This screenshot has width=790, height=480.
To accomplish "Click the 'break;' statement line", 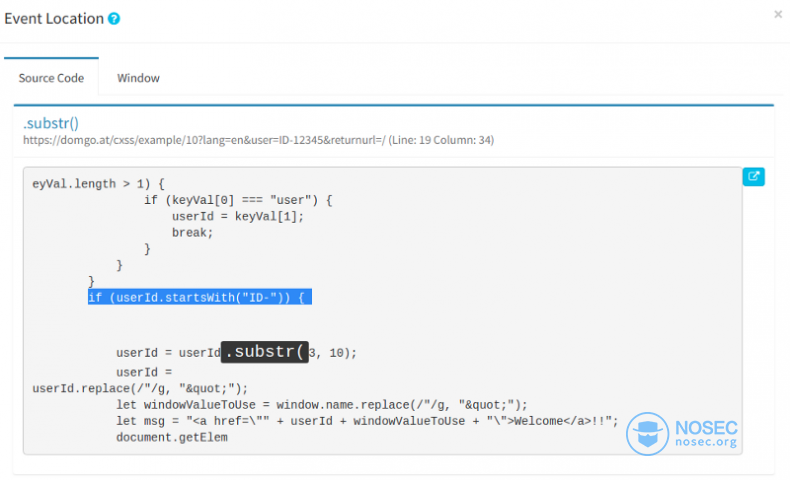I will pyautogui.click(x=192, y=233).
